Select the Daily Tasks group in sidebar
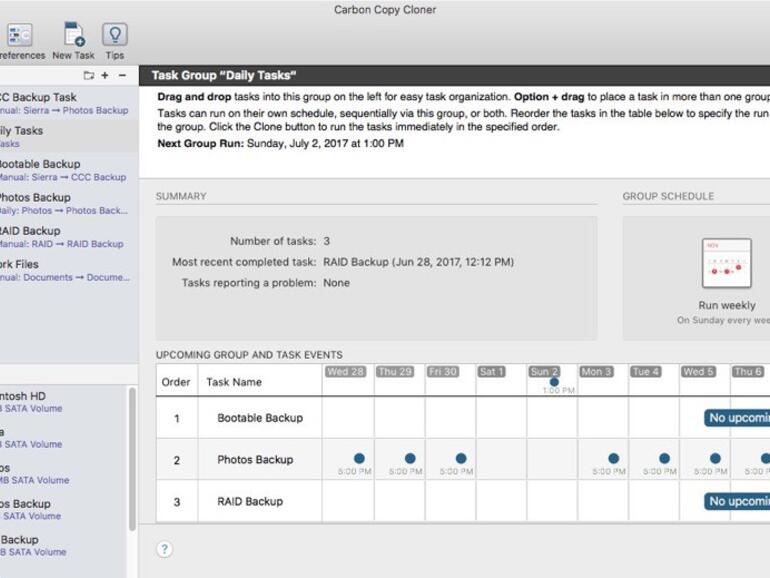This screenshot has width=770, height=578. (x=69, y=137)
